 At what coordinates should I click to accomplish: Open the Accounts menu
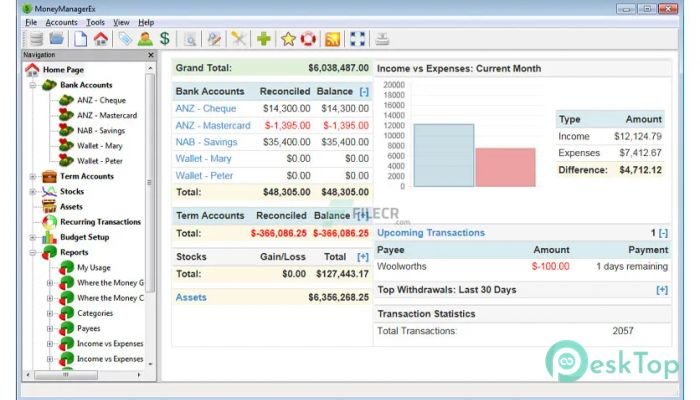coord(62,22)
